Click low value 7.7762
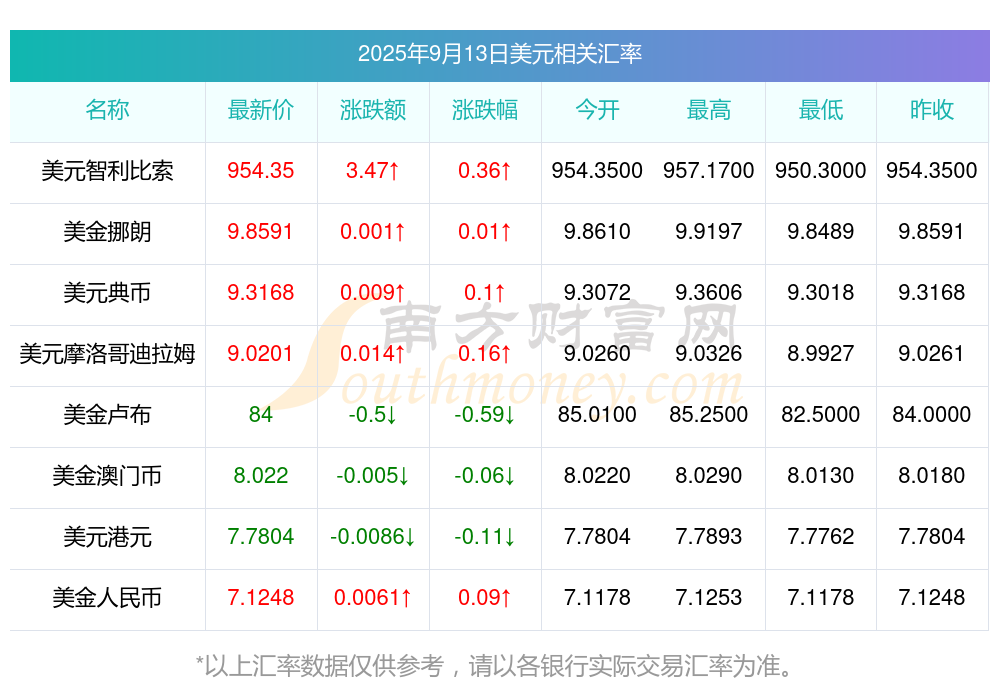The height and width of the screenshot is (698, 1000). 821,537
